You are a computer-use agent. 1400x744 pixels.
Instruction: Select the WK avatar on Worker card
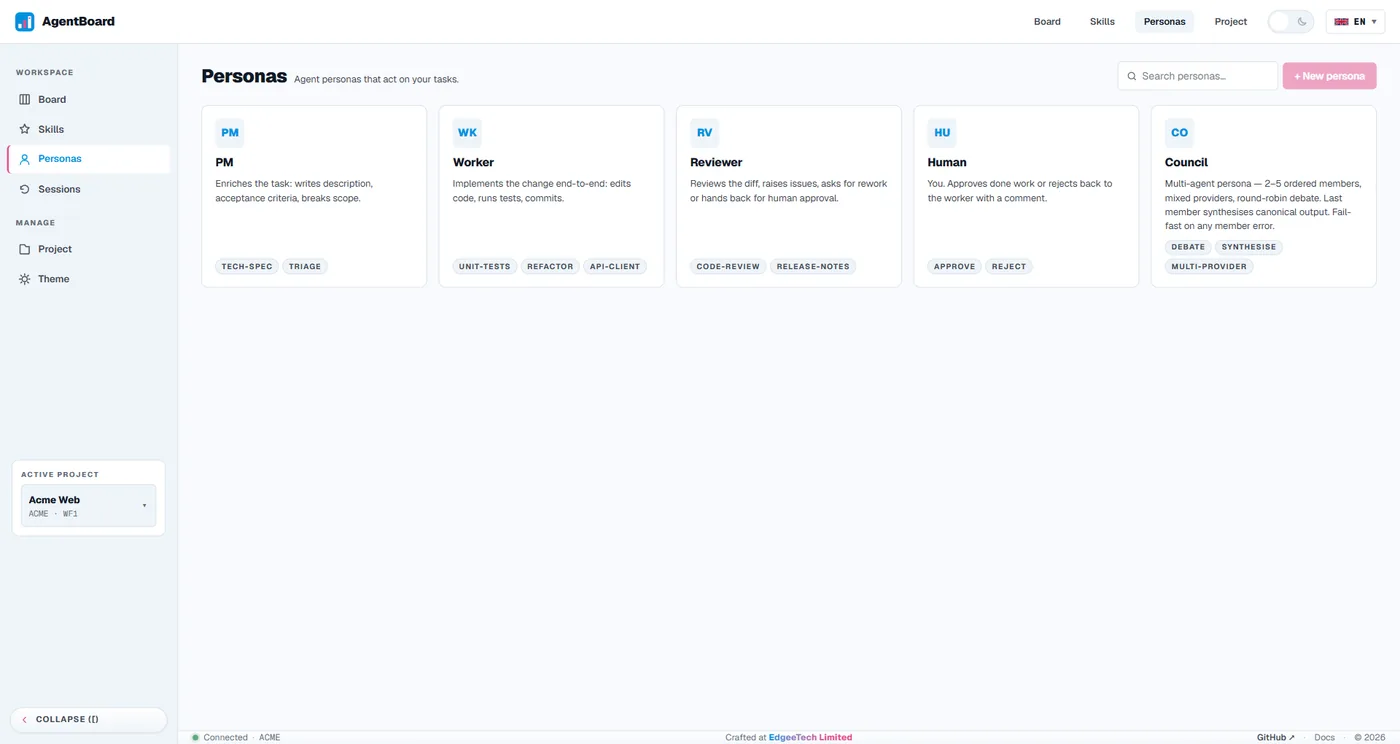pyautogui.click(x=467, y=133)
